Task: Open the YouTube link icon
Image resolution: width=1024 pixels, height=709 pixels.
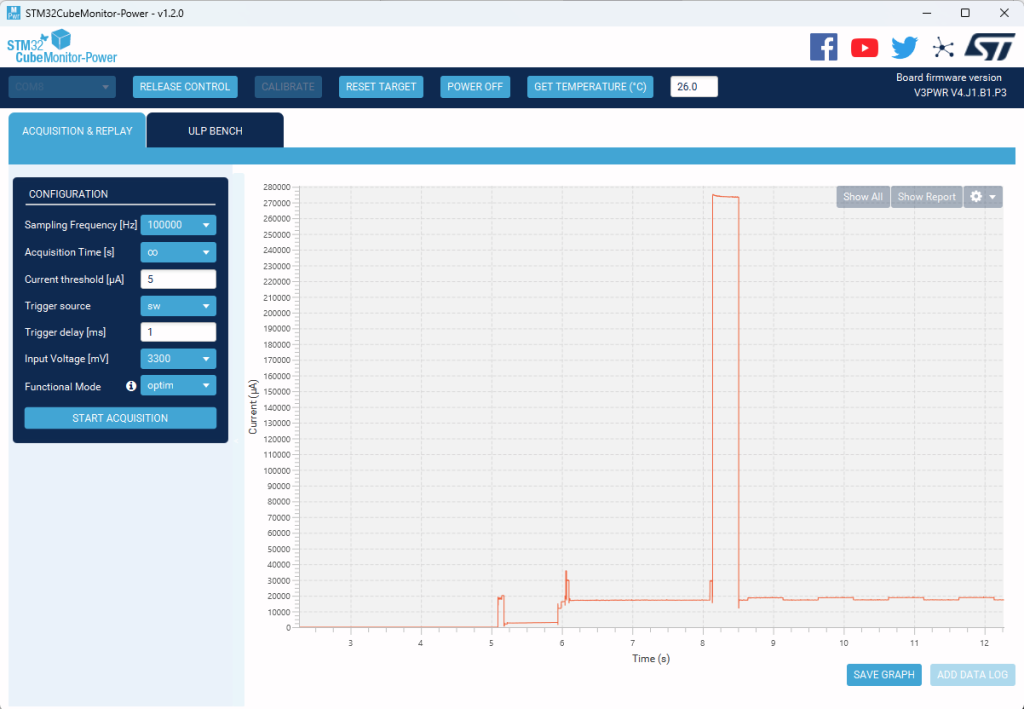Action: tap(864, 48)
